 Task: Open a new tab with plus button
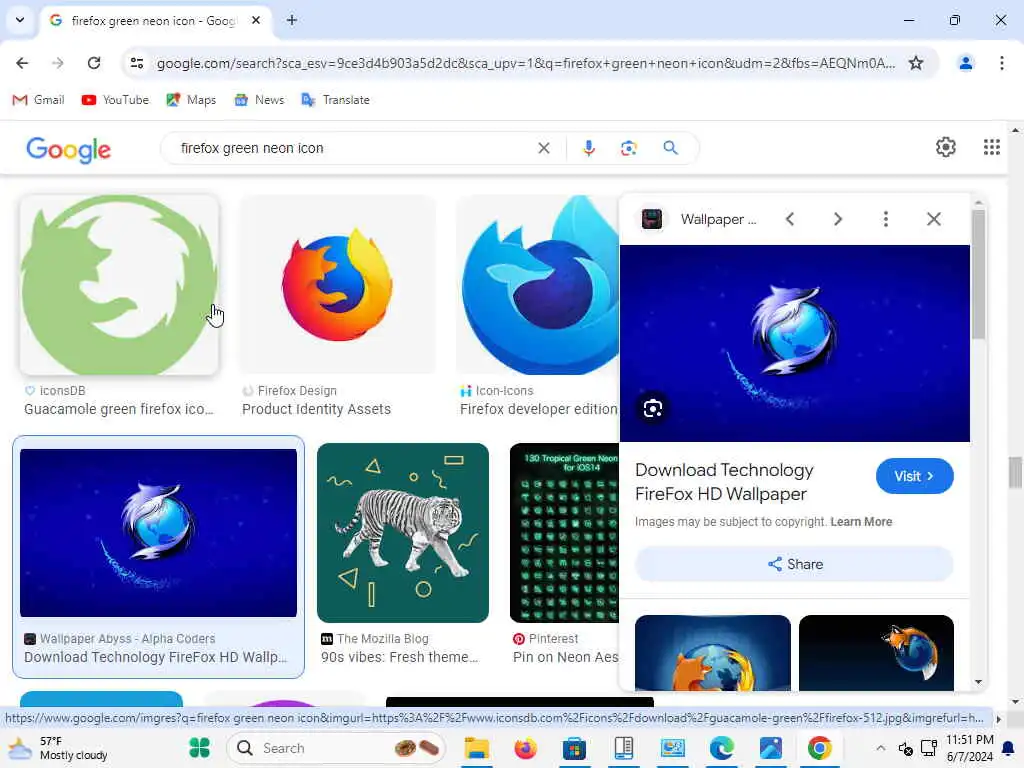coord(292,20)
